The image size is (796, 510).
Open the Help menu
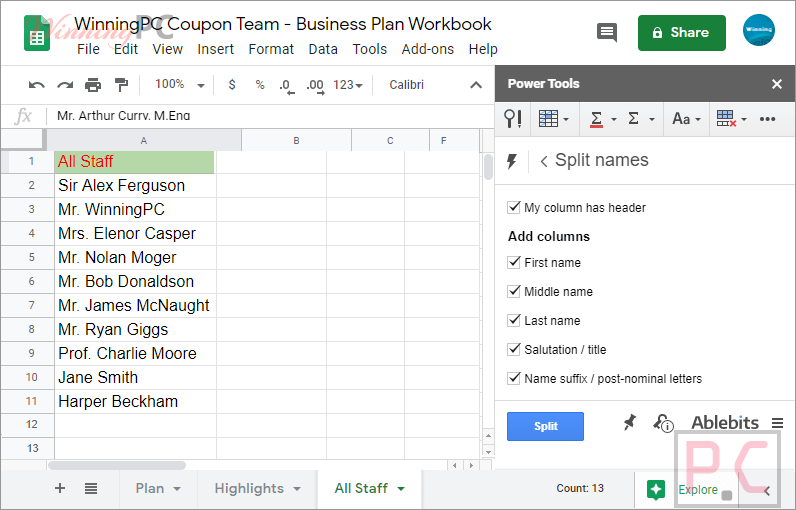483,49
